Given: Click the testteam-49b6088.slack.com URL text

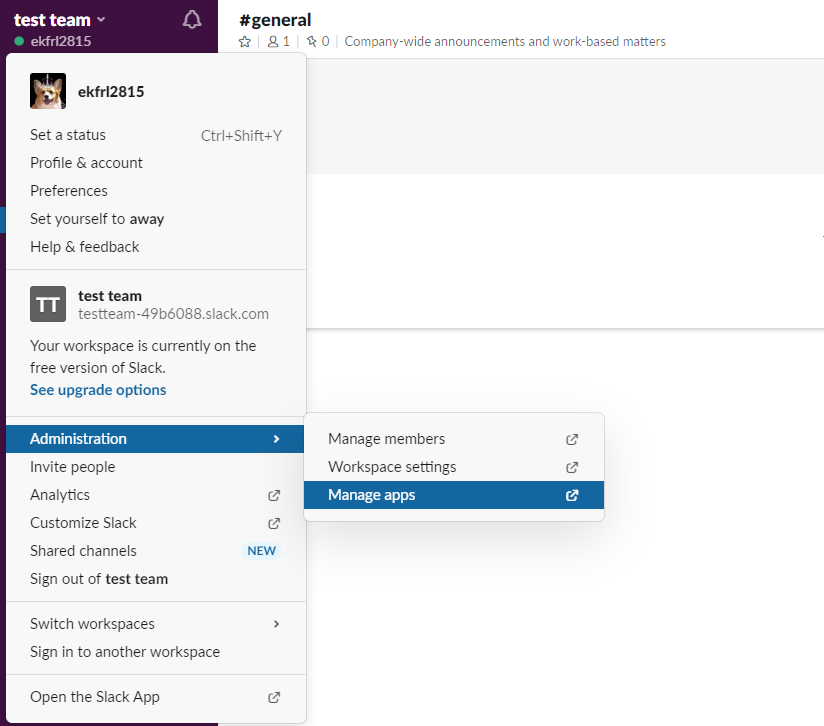Looking at the screenshot, I should tap(173, 314).
